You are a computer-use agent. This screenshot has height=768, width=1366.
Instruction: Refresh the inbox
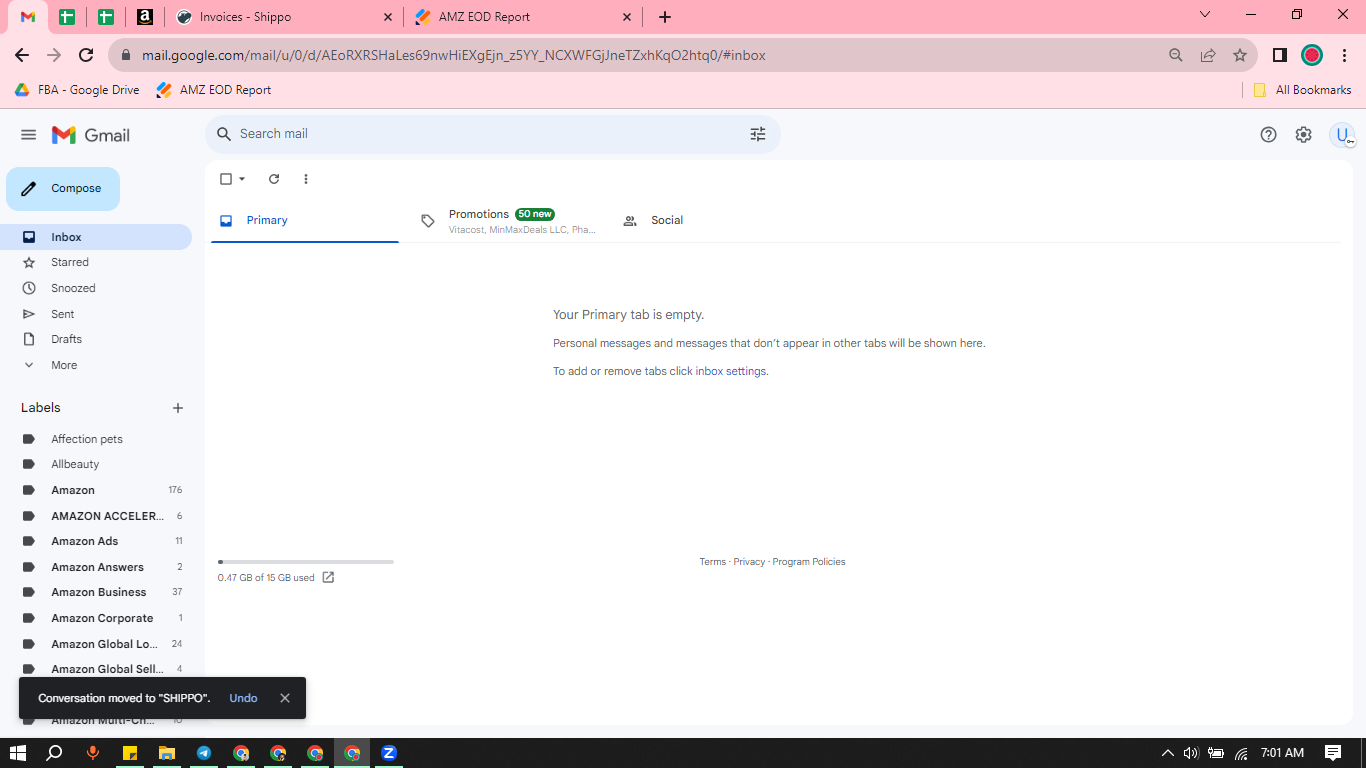274,179
